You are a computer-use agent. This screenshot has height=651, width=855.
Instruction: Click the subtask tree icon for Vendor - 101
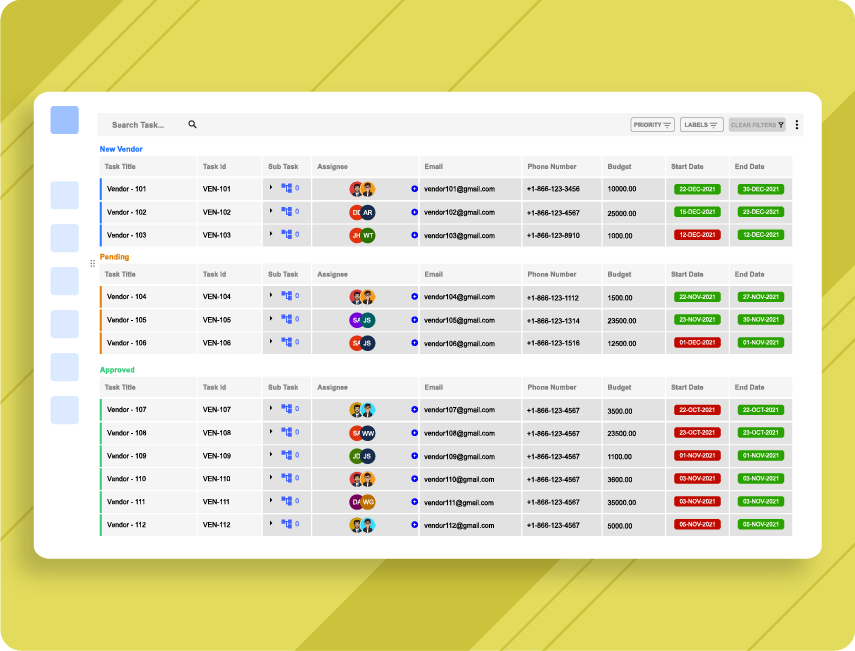click(288, 188)
